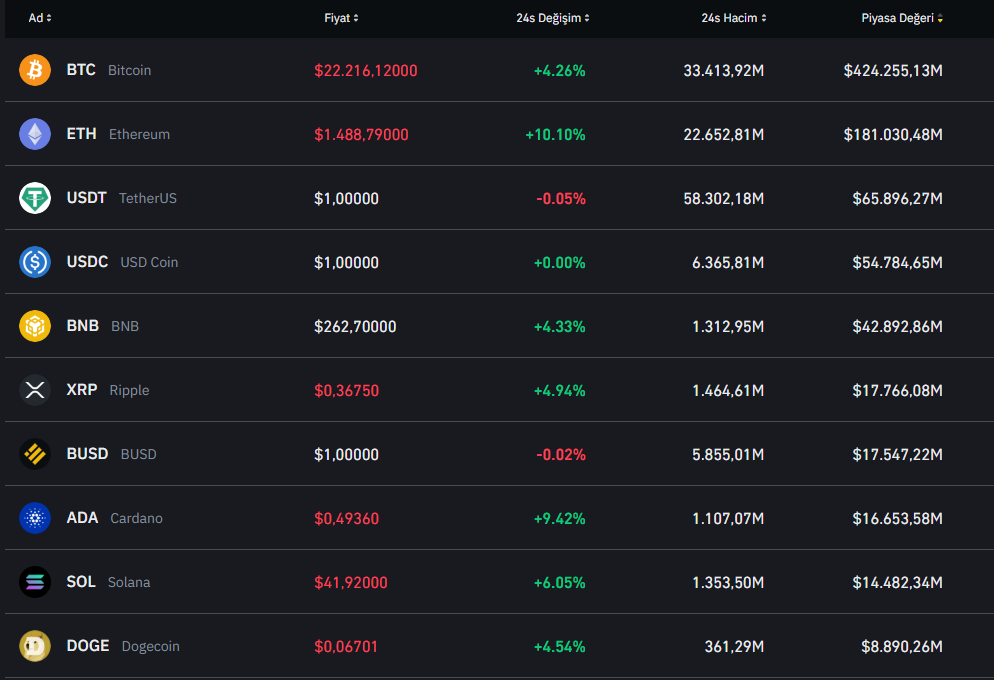Select the Solana name text
The image size is (994, 680).
click(x=129, y=582)
